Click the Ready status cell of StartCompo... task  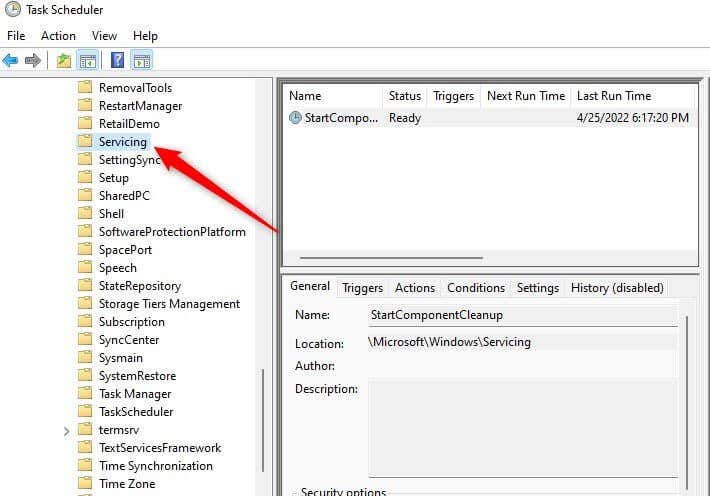click(405, 118)
